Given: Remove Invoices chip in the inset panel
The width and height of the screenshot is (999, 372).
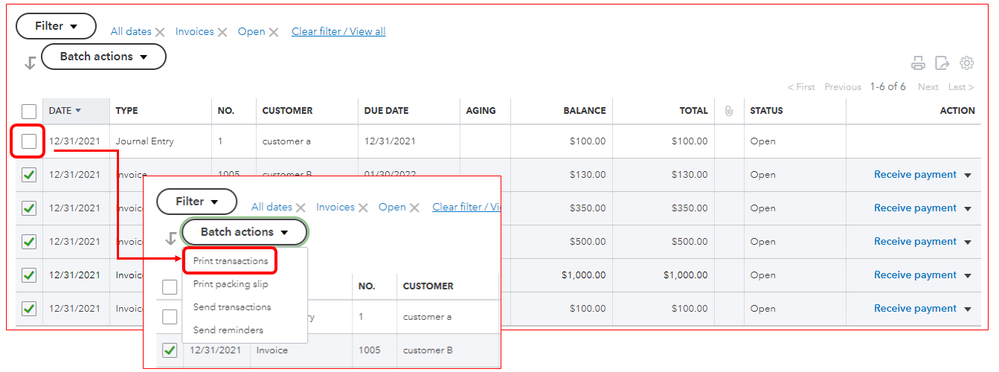Looking at the screenshot, I should click(363, 208).
